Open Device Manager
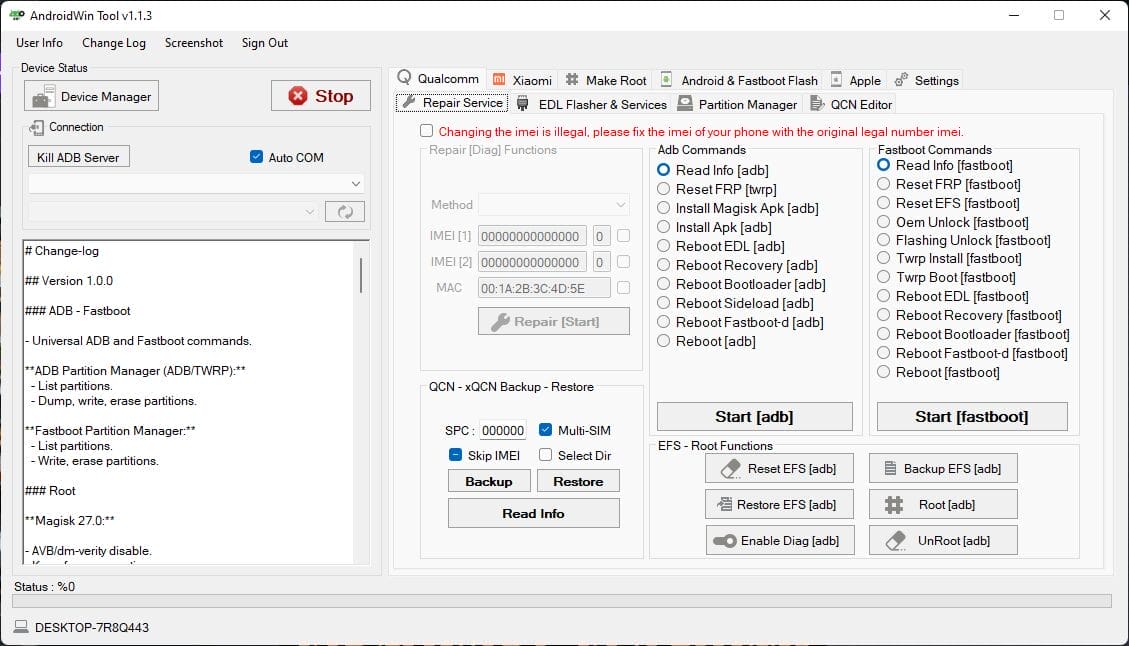Viewport: 1129px width, 646px height. pos(91,96)
